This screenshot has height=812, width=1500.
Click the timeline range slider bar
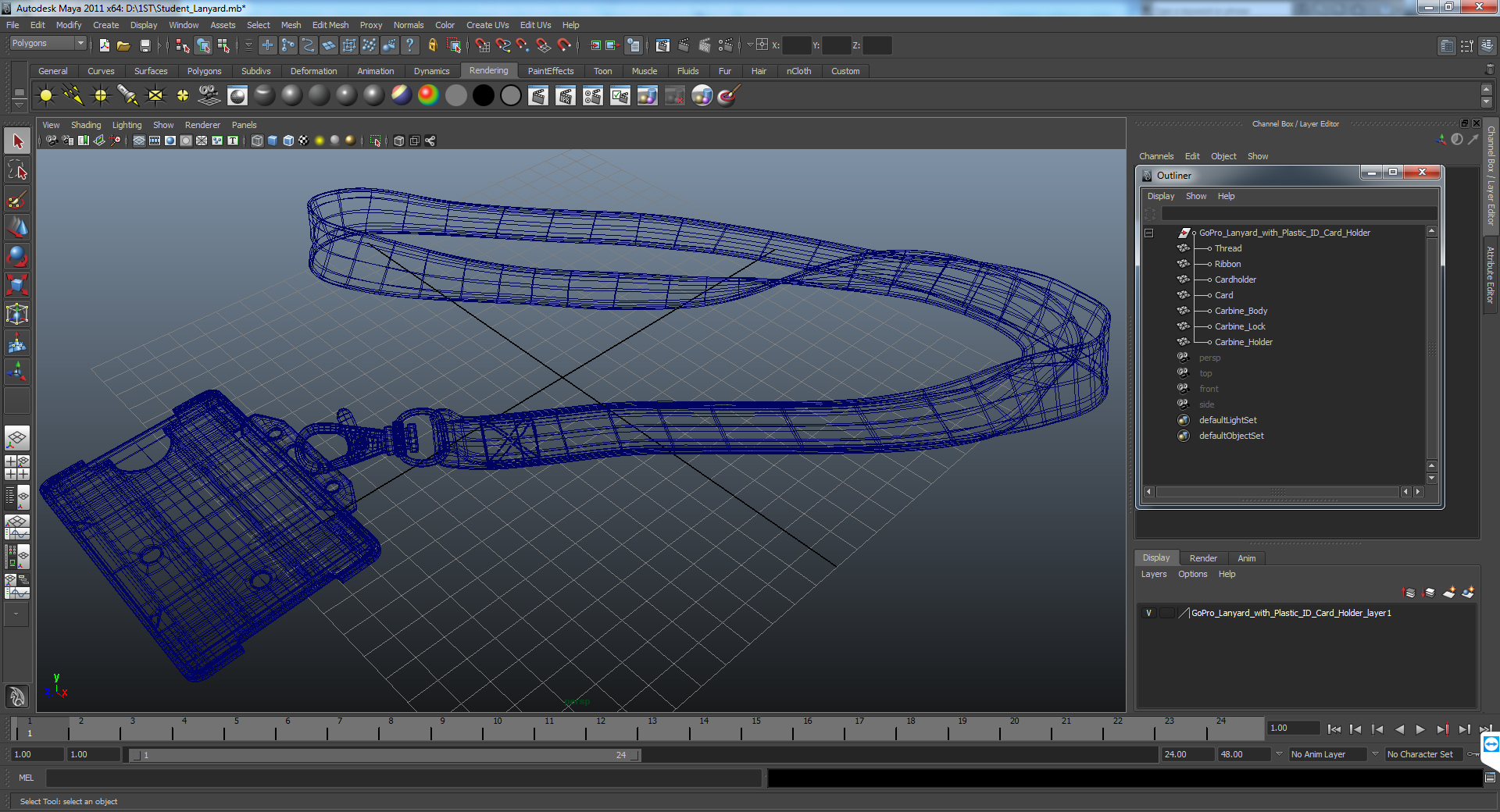pyautogui.click(x=383, y=755)
